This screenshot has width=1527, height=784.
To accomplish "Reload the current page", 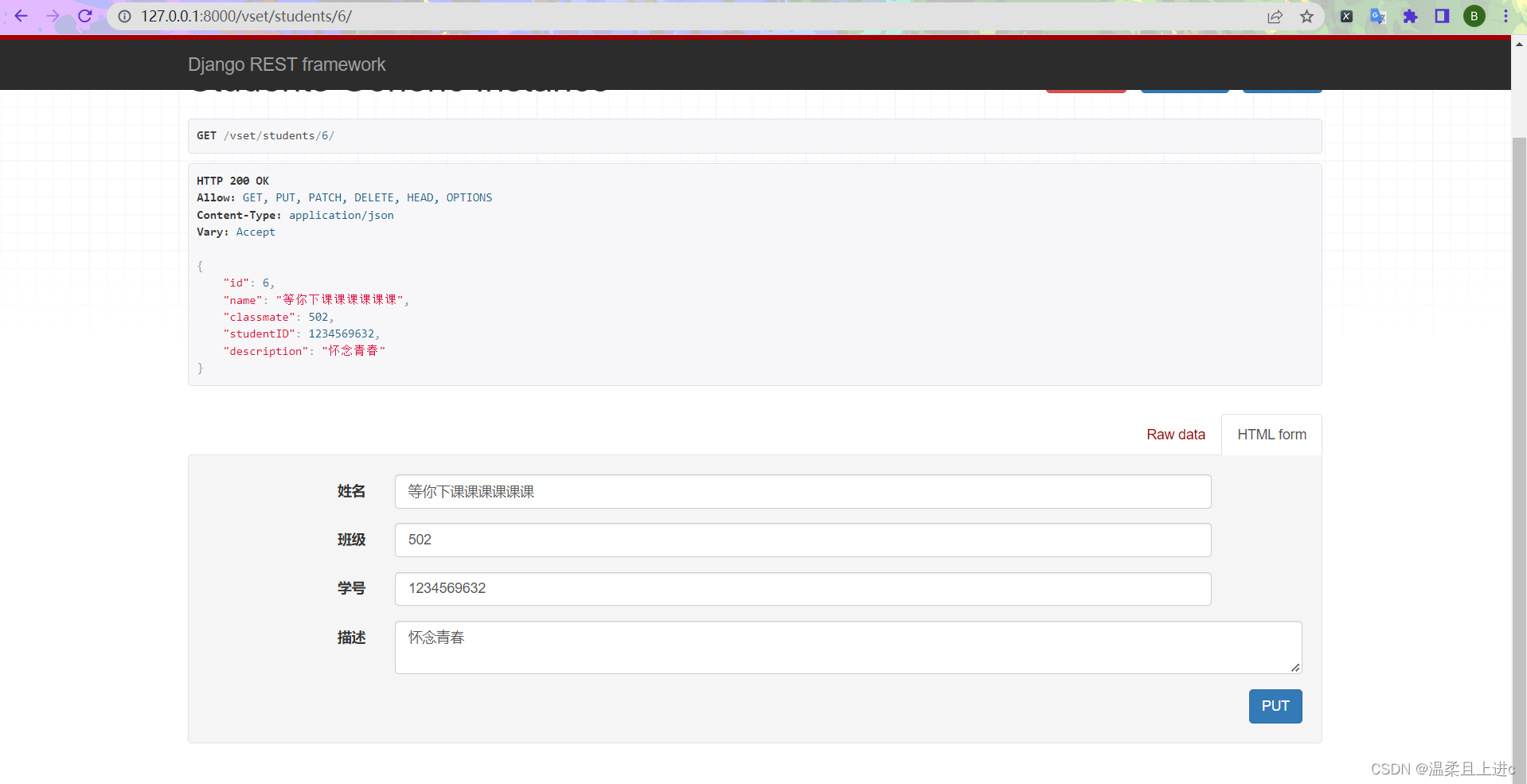I will (x=84, y=16).
